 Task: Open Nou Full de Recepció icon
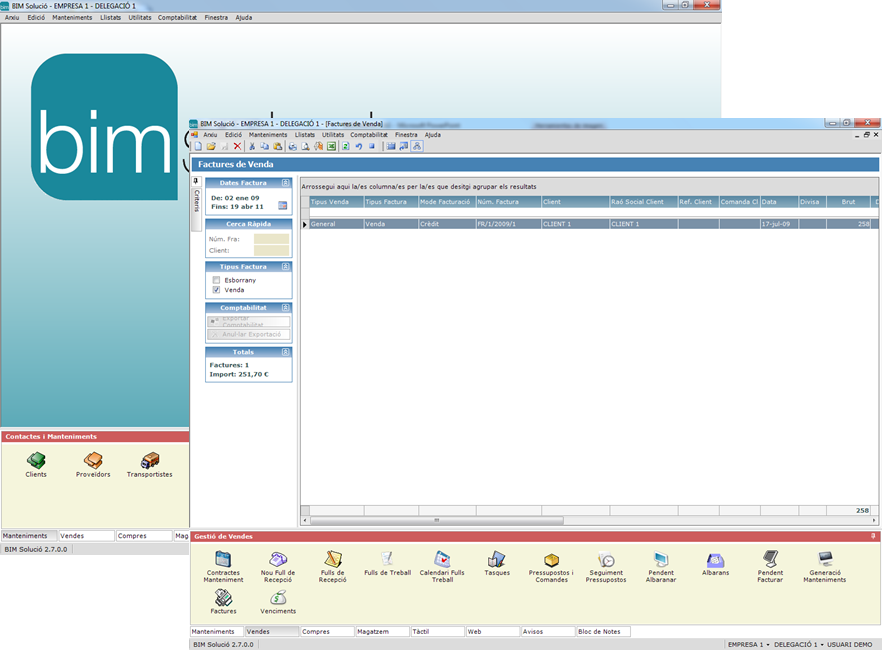(278, 566)
